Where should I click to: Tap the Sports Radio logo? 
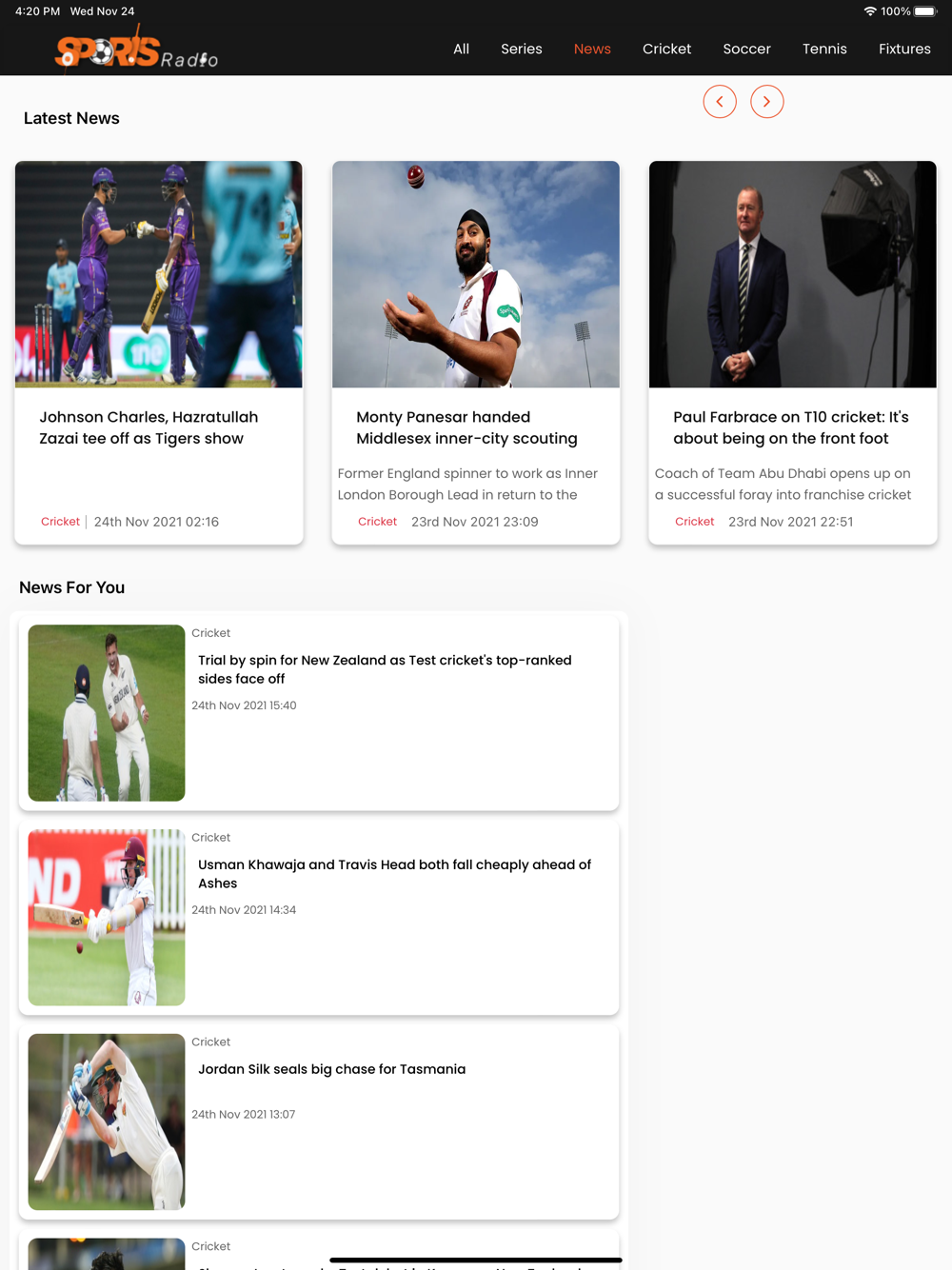coord(136,49)
